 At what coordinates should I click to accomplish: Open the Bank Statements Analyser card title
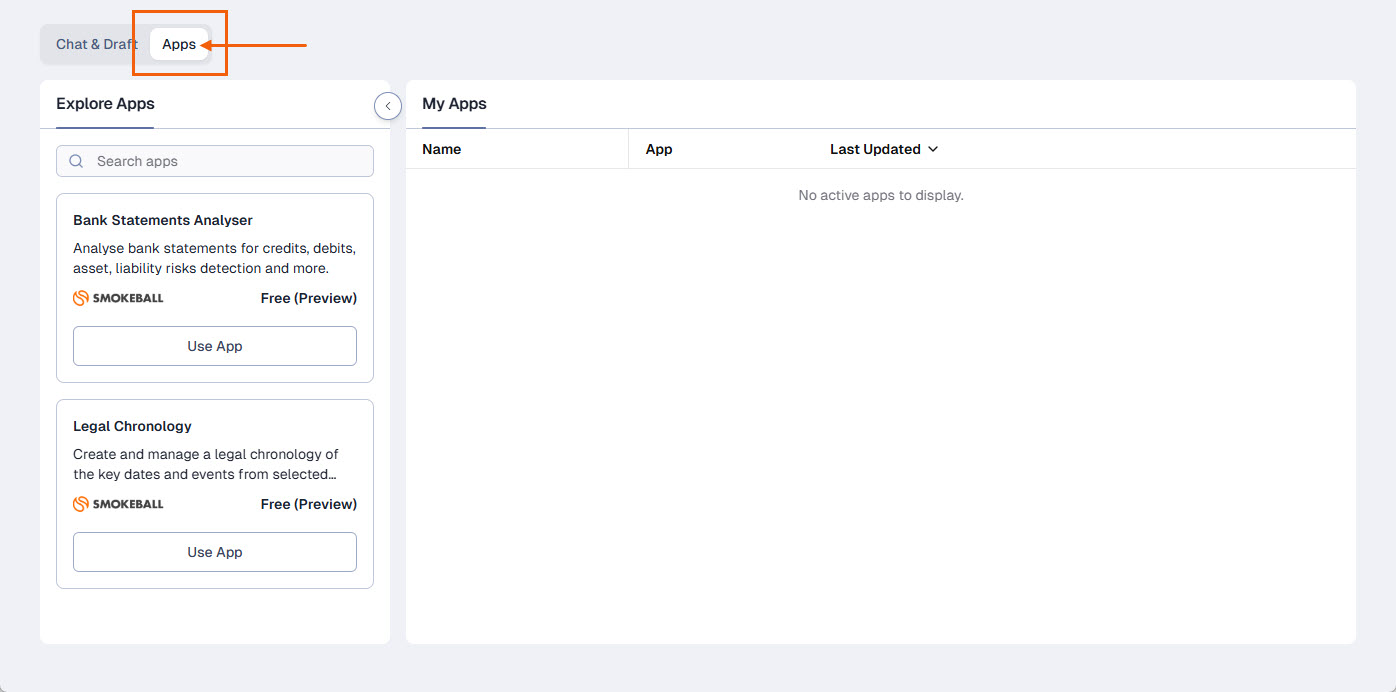163,220
